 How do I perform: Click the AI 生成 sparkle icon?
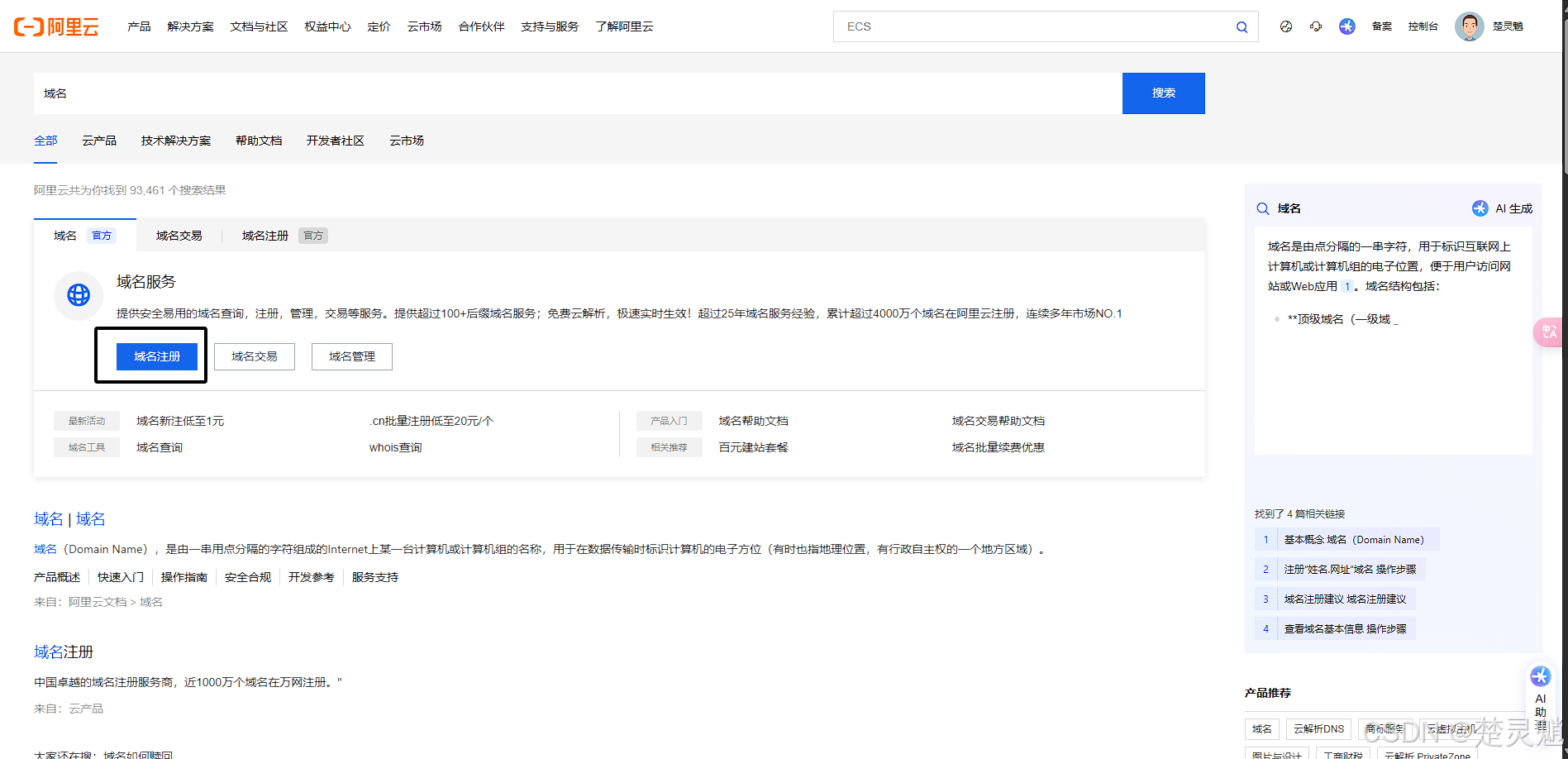point(1480,208)
